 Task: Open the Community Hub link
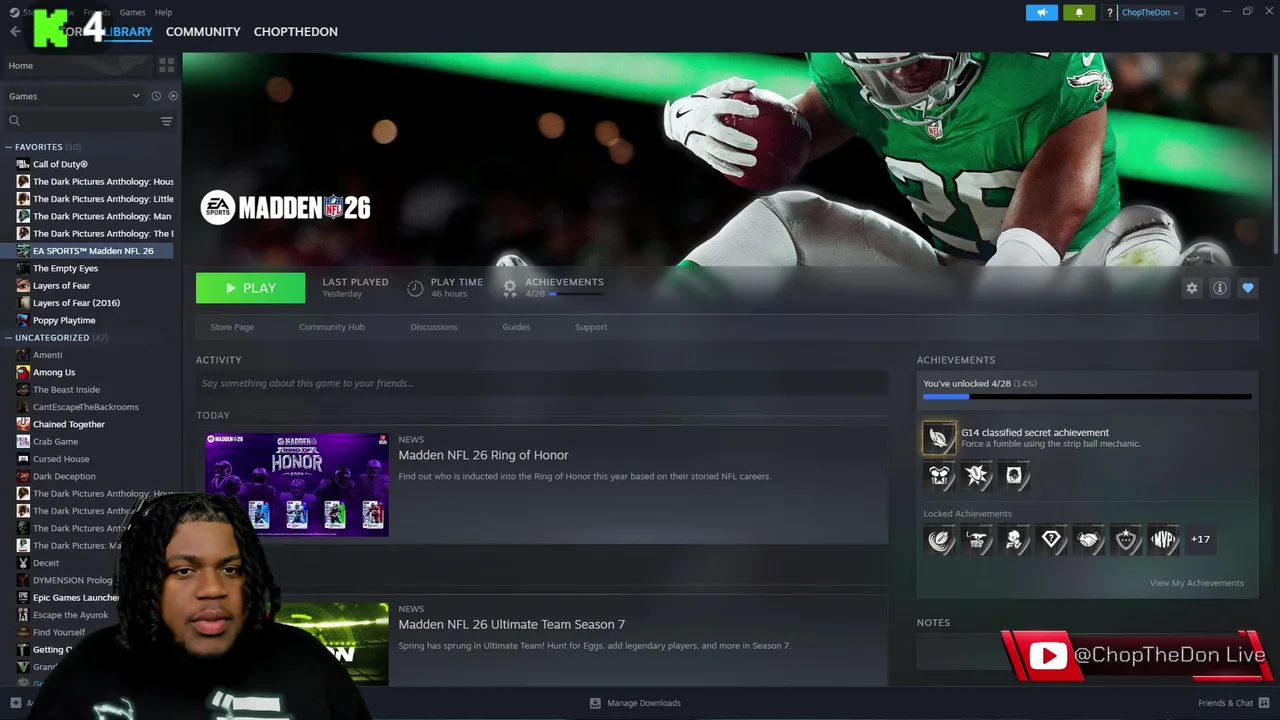tap(332, 327)
